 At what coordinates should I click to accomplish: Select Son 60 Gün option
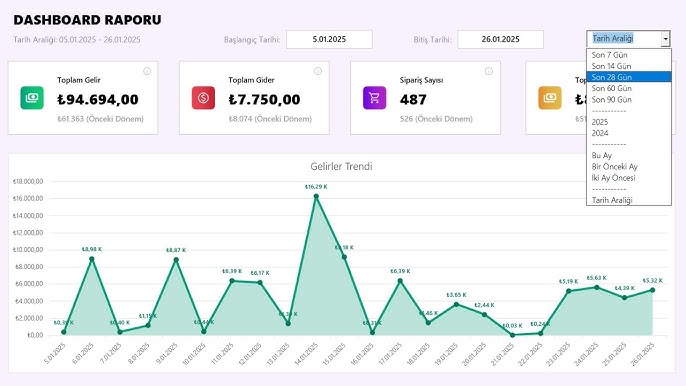coord(629,88)
